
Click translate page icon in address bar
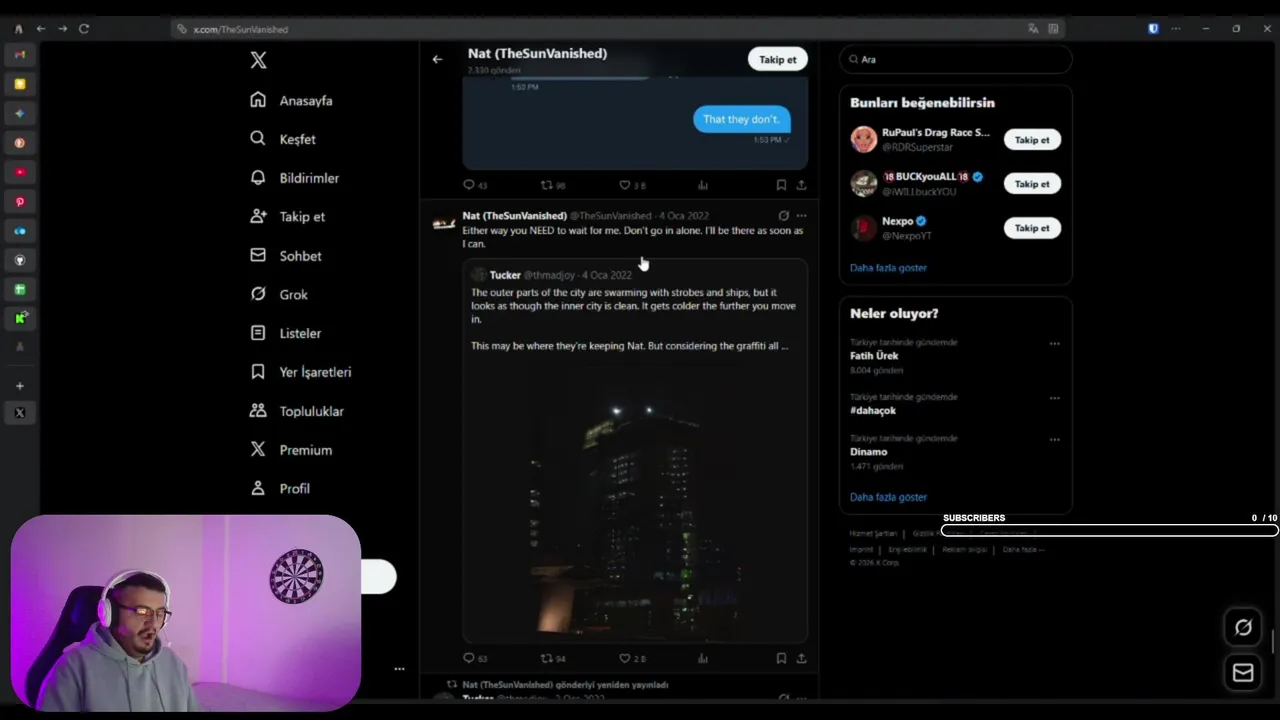pyautogui.click(x=1033, y=29)
